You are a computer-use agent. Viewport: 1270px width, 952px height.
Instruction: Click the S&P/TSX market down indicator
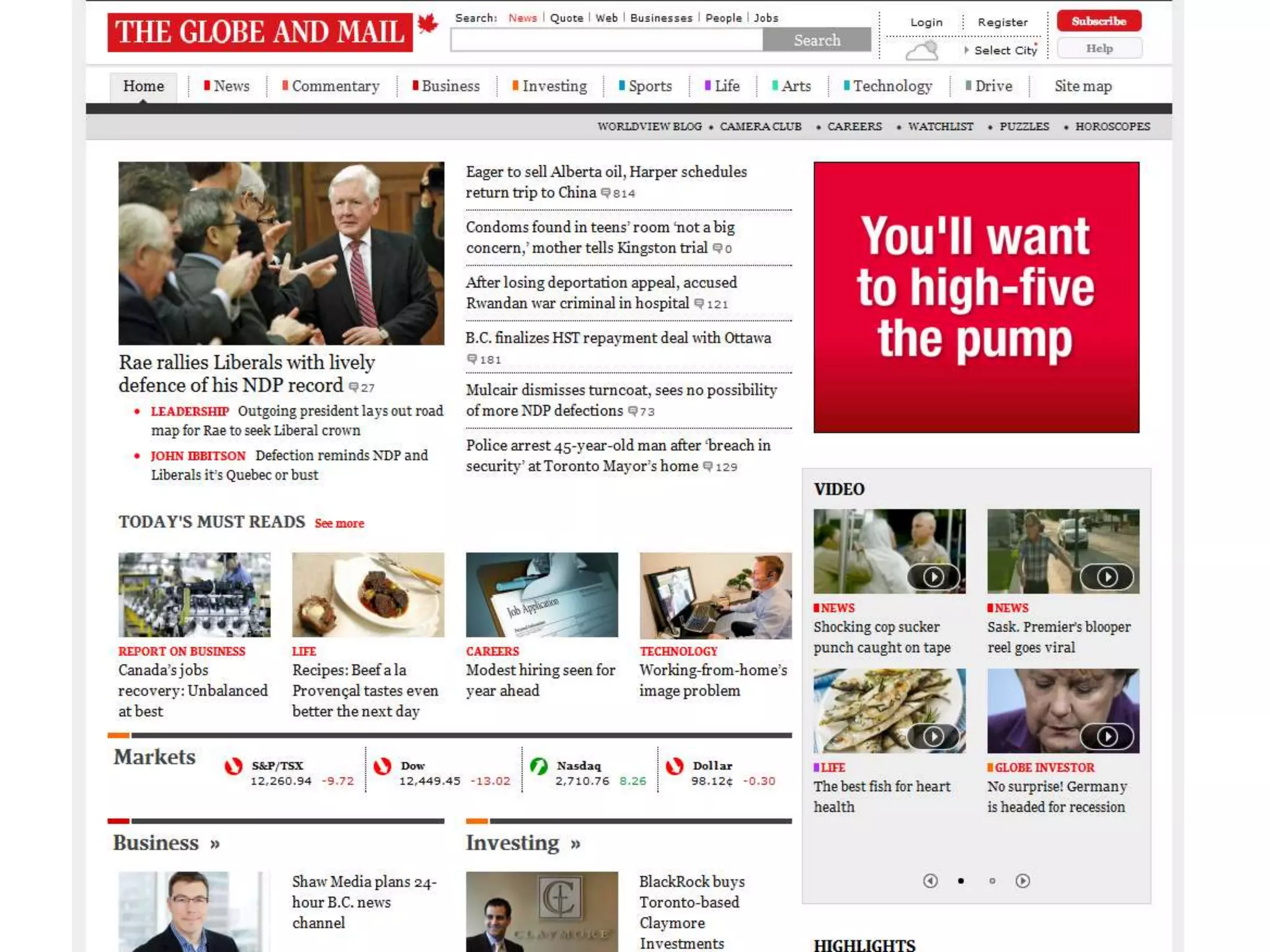pos(233,767)
